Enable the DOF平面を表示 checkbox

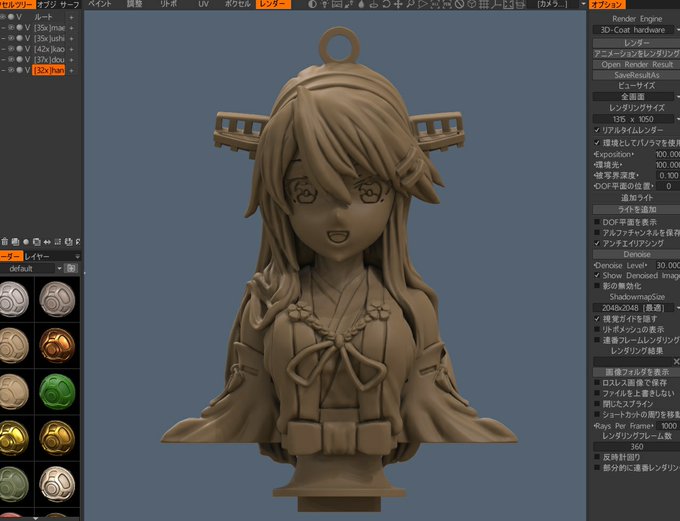coord(597,222)
